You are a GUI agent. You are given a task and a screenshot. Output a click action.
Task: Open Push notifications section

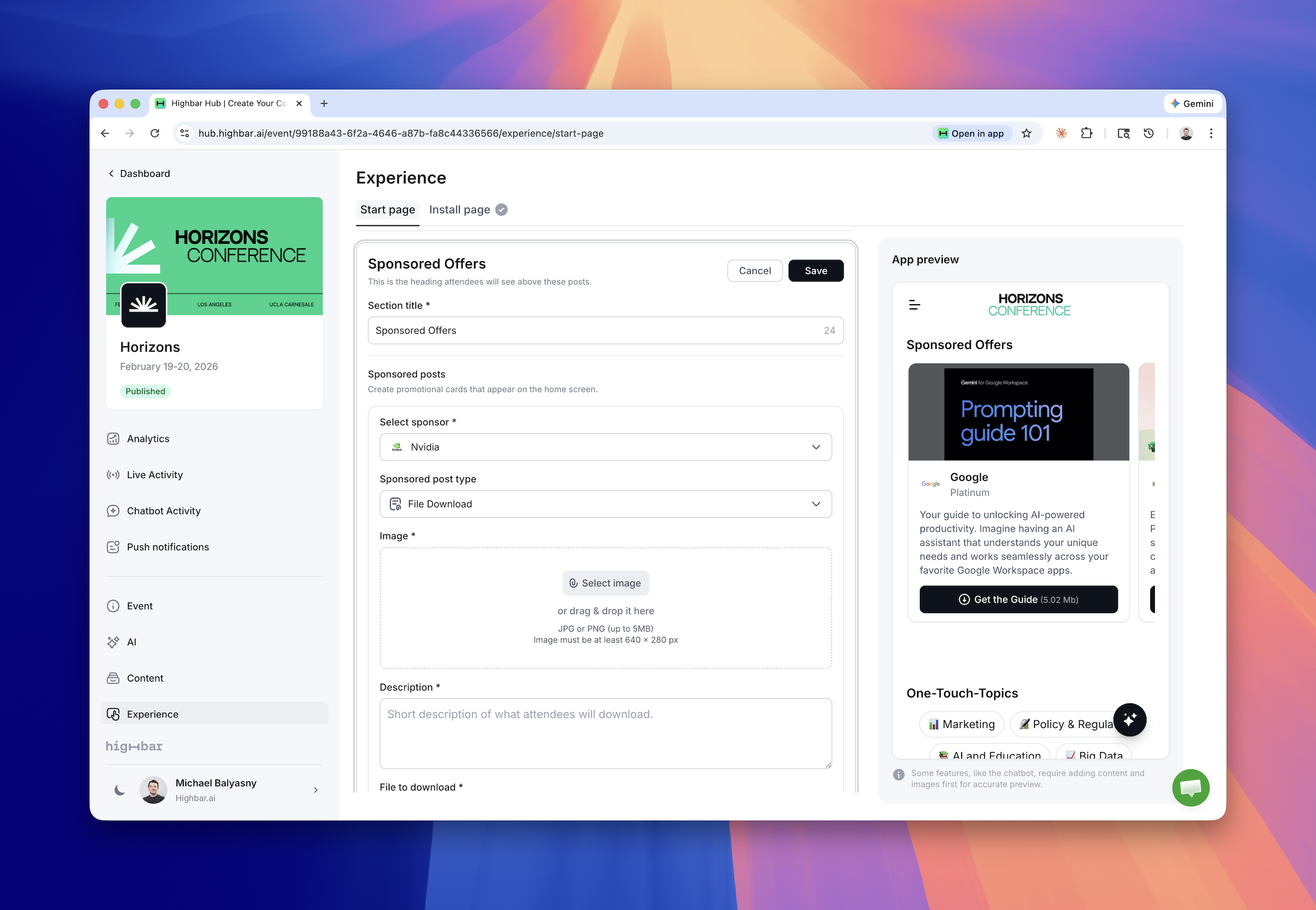pyautogui.click(x=167, y=547)
